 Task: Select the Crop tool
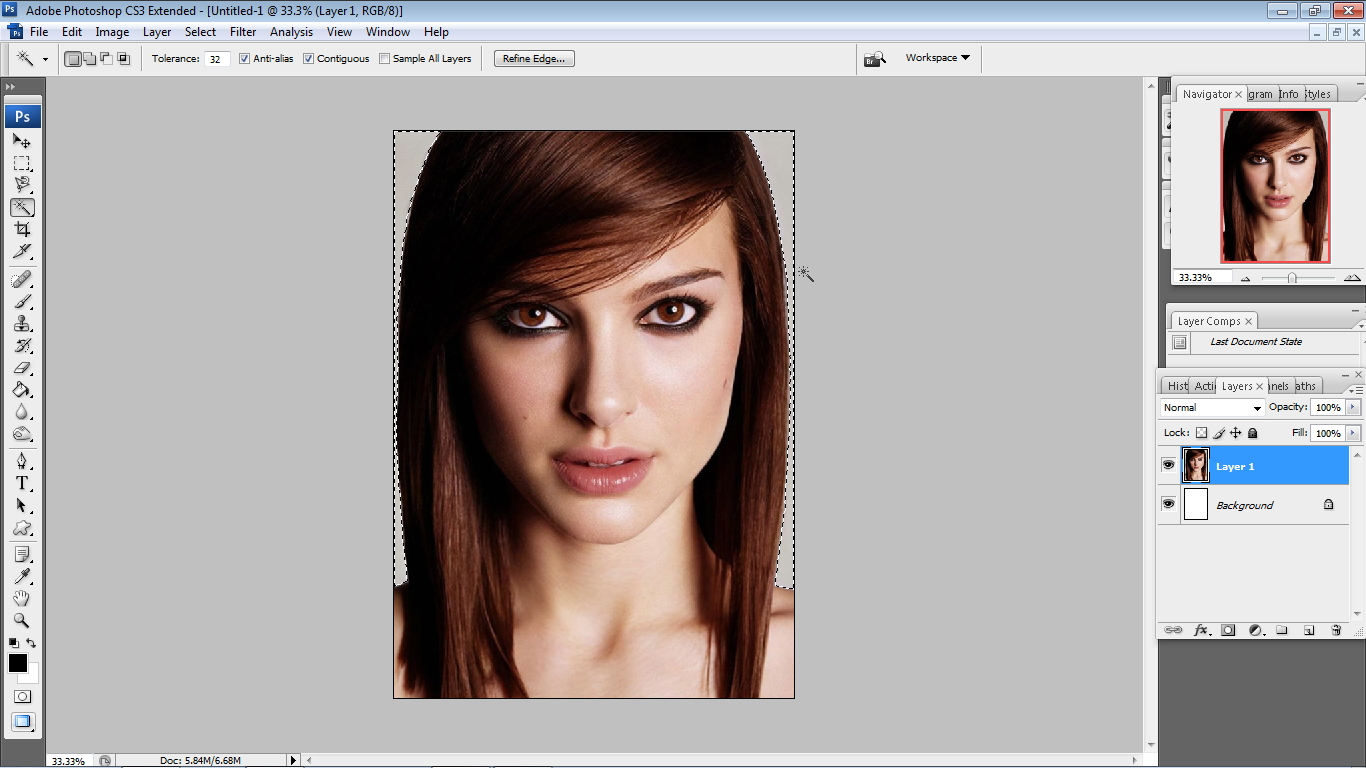(22, 230)
